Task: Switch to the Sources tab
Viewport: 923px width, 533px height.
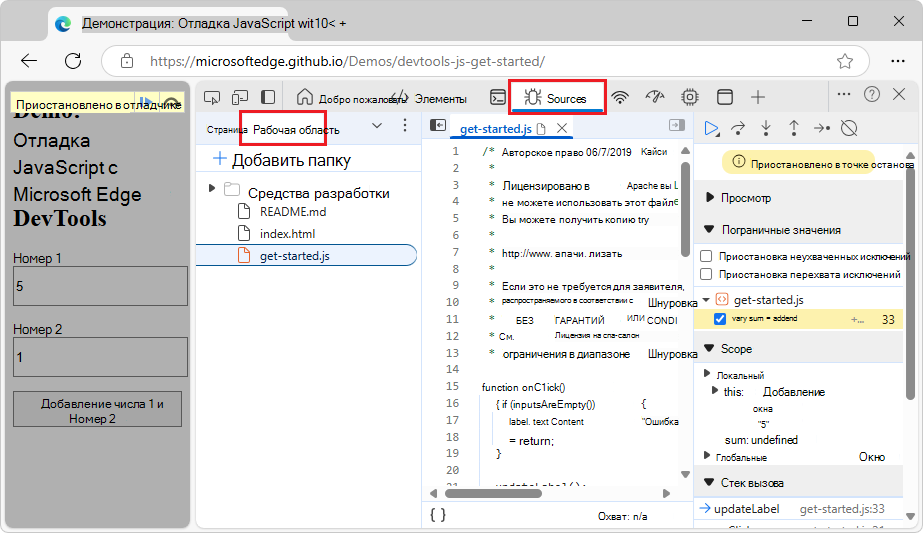Action: click(557, 98)
